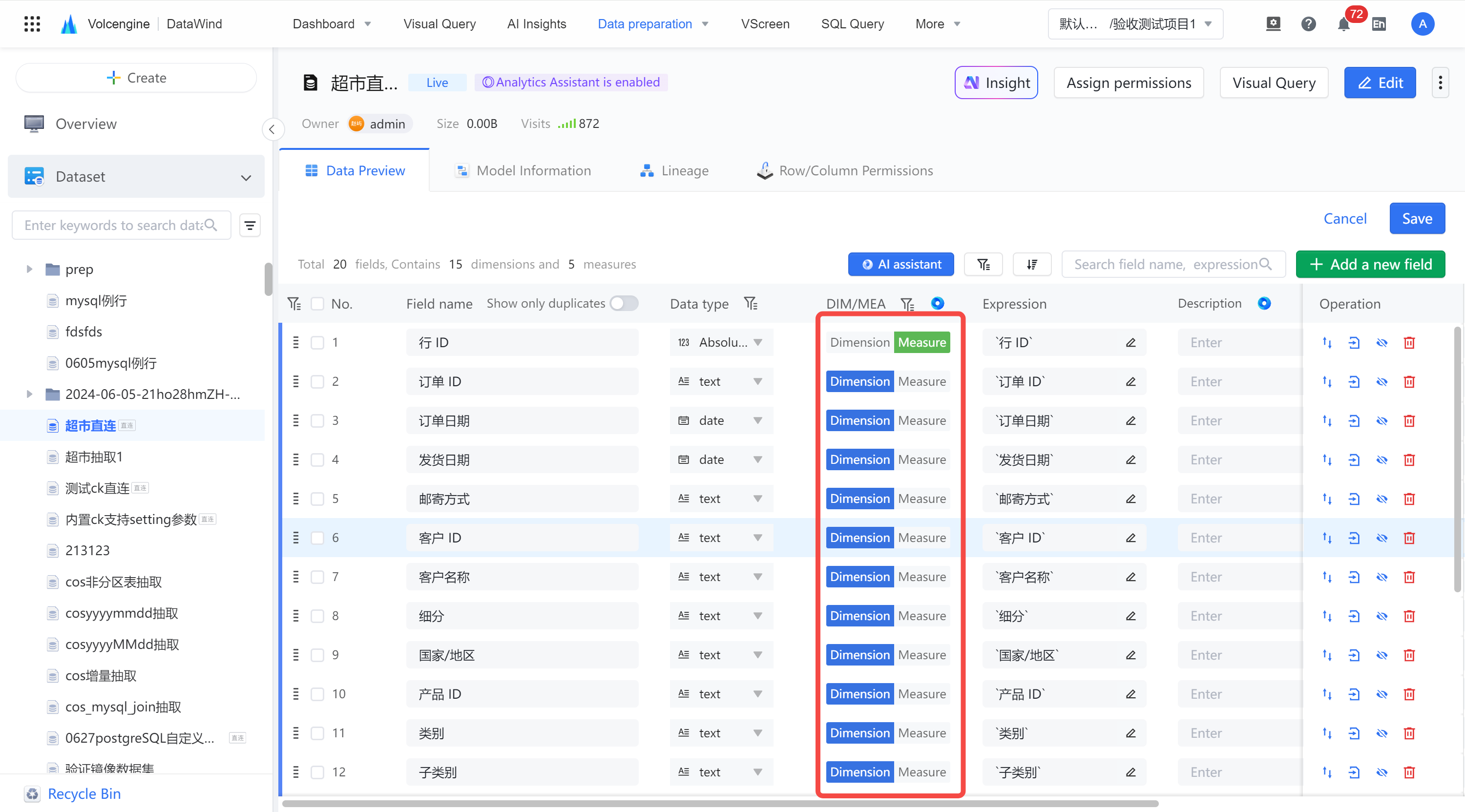
Task: Check the checkbox for row 7
Action: [x=317, y=577]
